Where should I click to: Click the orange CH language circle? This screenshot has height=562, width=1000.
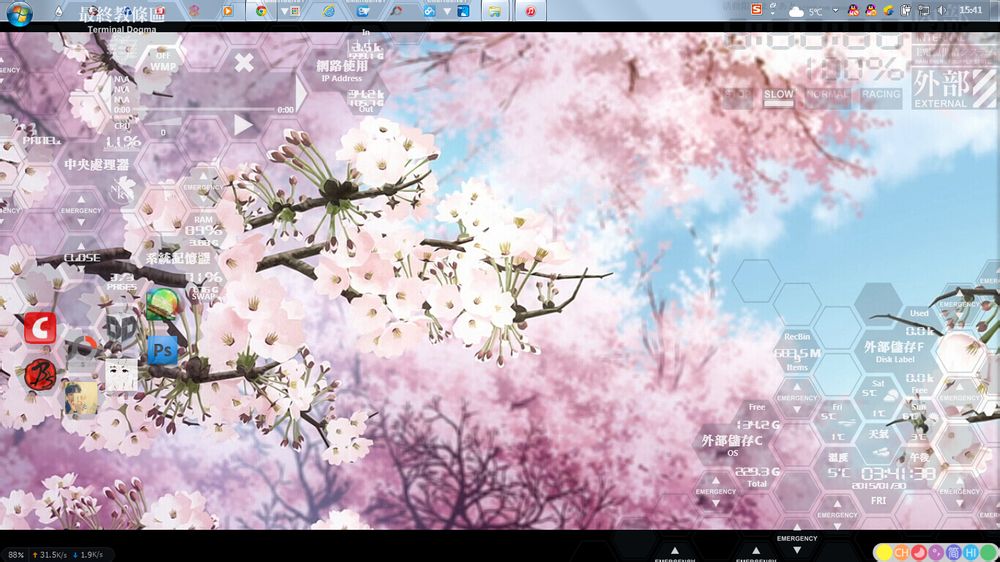tap(901, 552)
